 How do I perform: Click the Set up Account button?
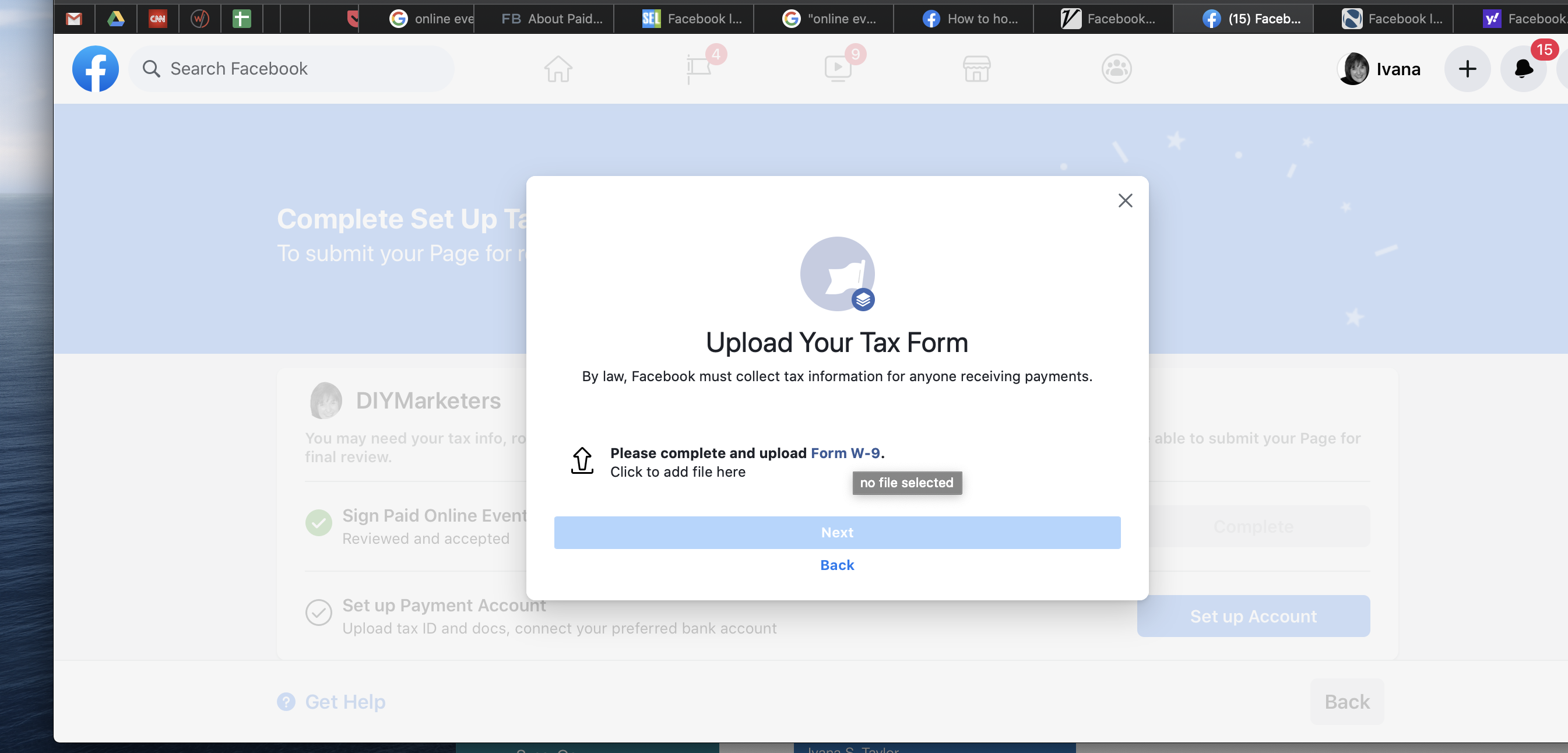pyautogui.click(x=1253, y=617)
